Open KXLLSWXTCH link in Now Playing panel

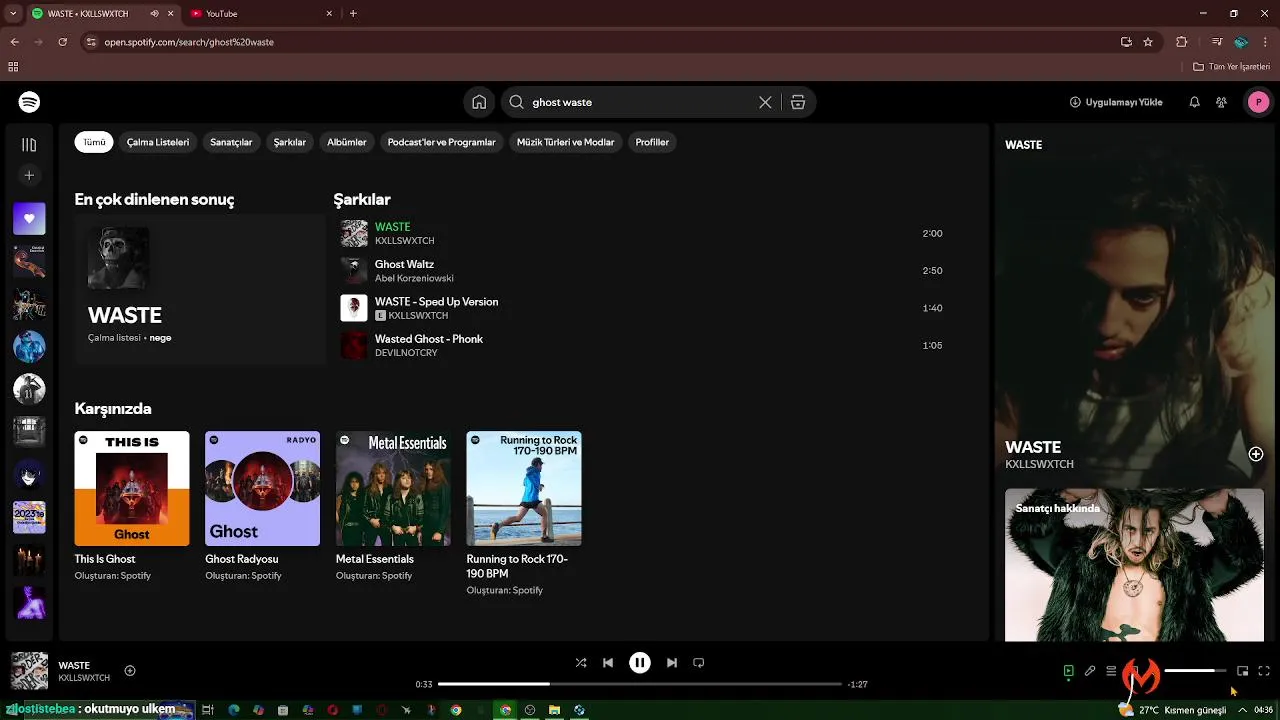point(1039,464)
